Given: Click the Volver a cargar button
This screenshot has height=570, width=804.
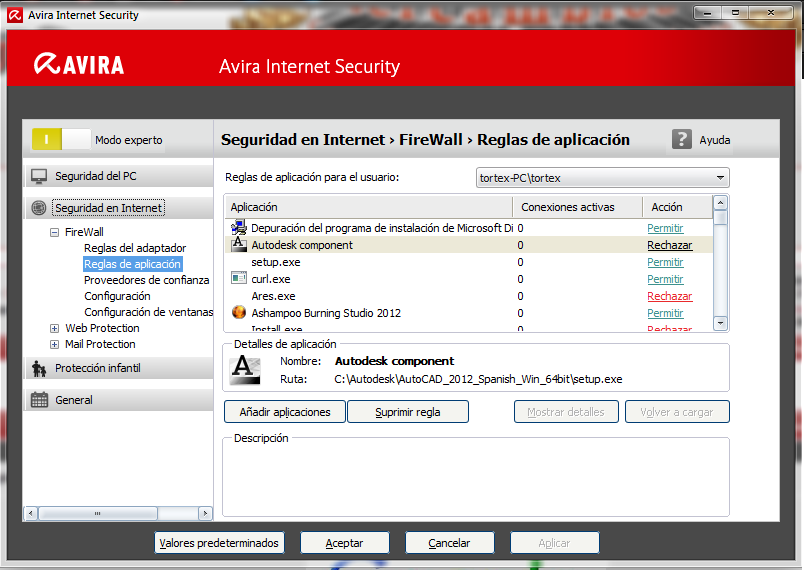Looking at the screenshot, I should point(677,412).
